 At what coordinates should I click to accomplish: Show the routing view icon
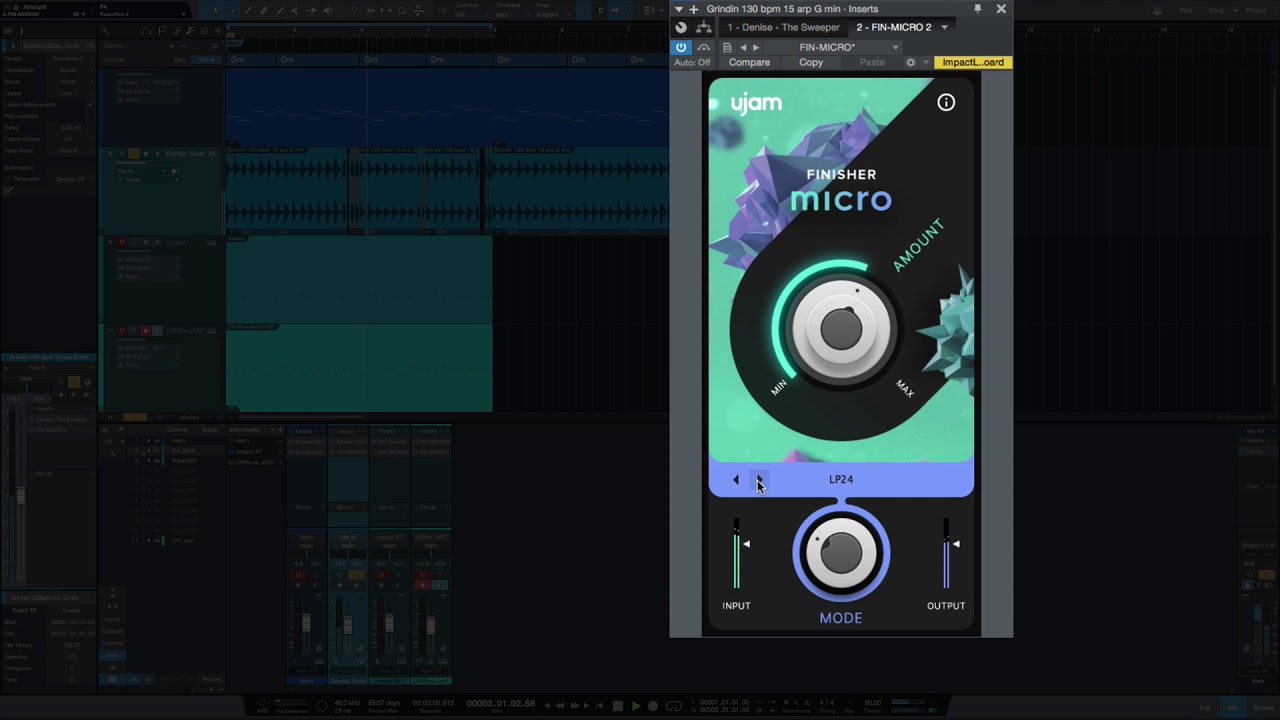point(703,28)
